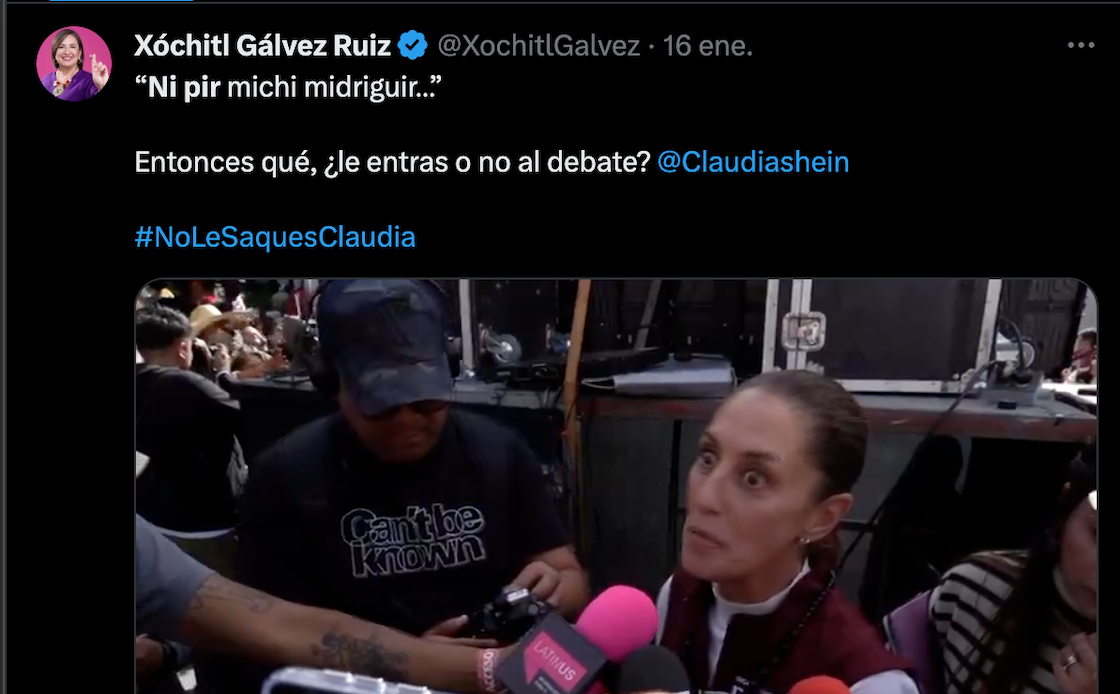Viewport: 1120px width, 694px height.
Task: Follow the @Claudiashein mention link
Action: click(x=753, y=162)
